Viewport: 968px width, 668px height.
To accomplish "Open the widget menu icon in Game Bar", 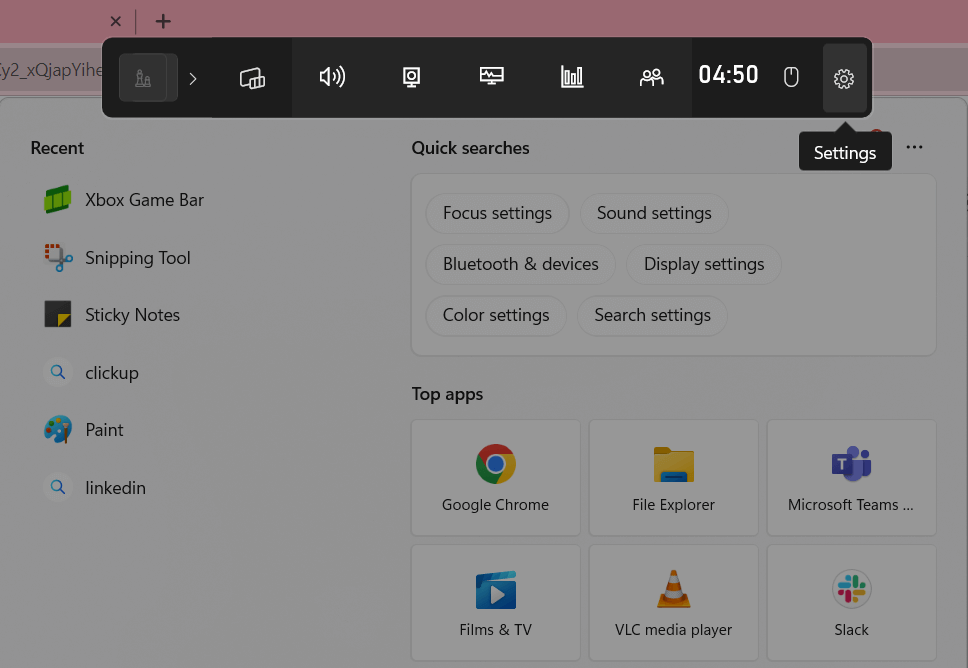I will tap(252, 78).
